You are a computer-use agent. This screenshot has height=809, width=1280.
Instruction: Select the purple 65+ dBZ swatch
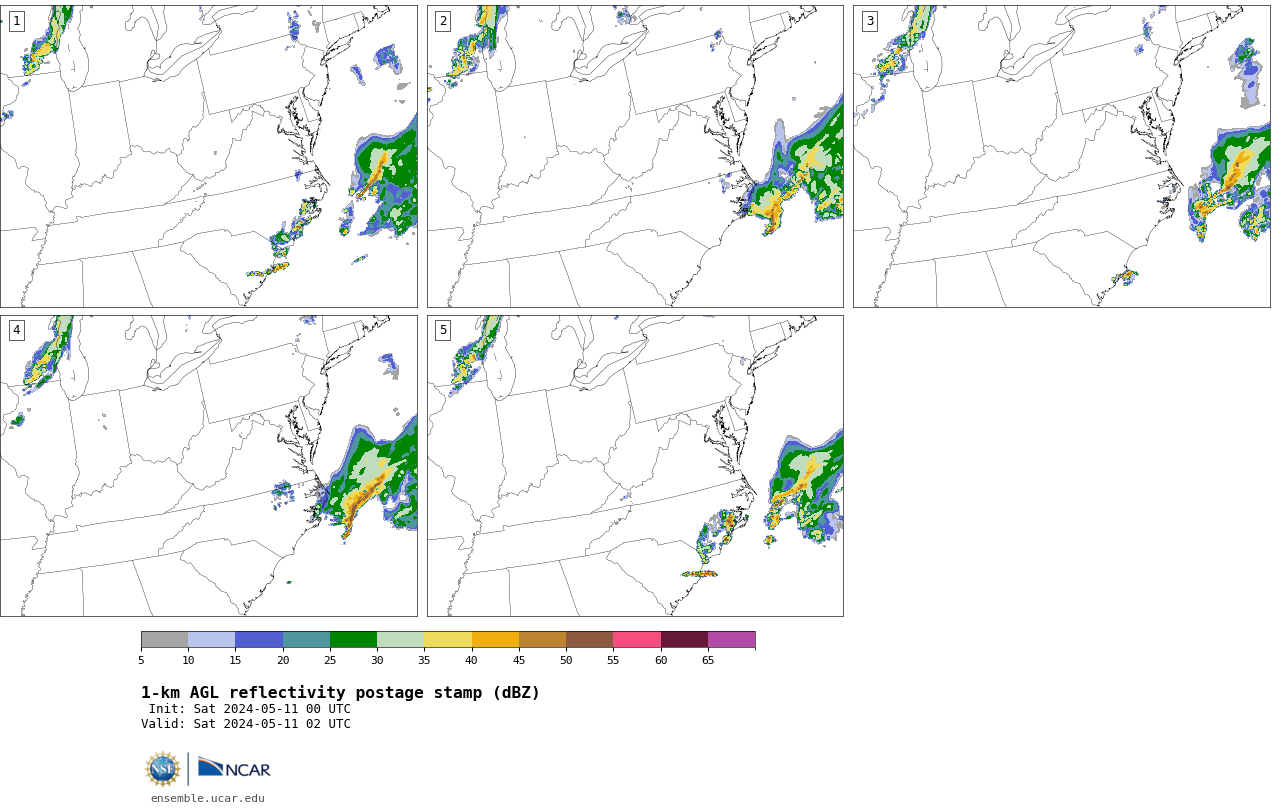pos(731,640)
